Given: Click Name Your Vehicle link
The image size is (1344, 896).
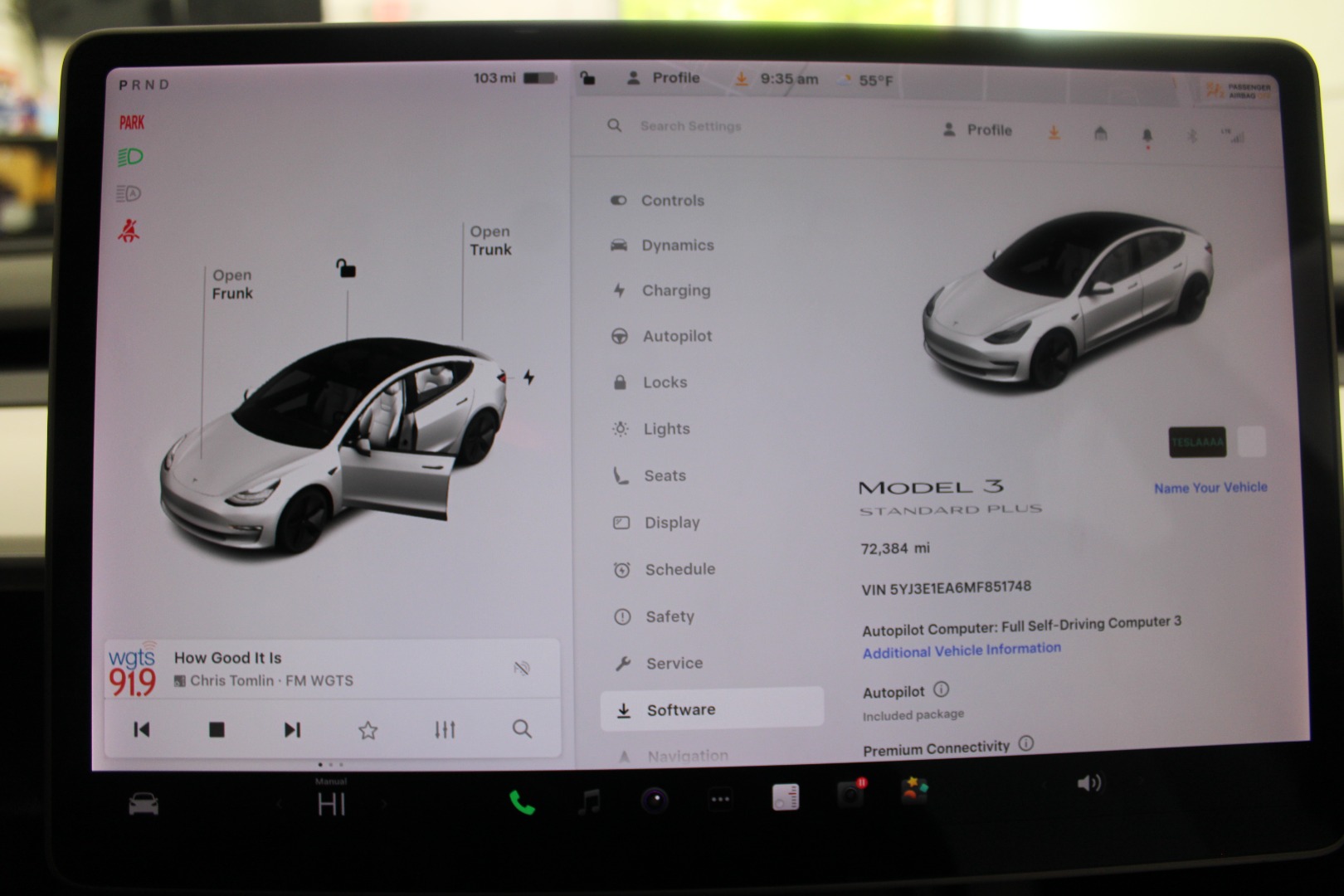Looking at the screenshot, I should (x=1210, y=488).
